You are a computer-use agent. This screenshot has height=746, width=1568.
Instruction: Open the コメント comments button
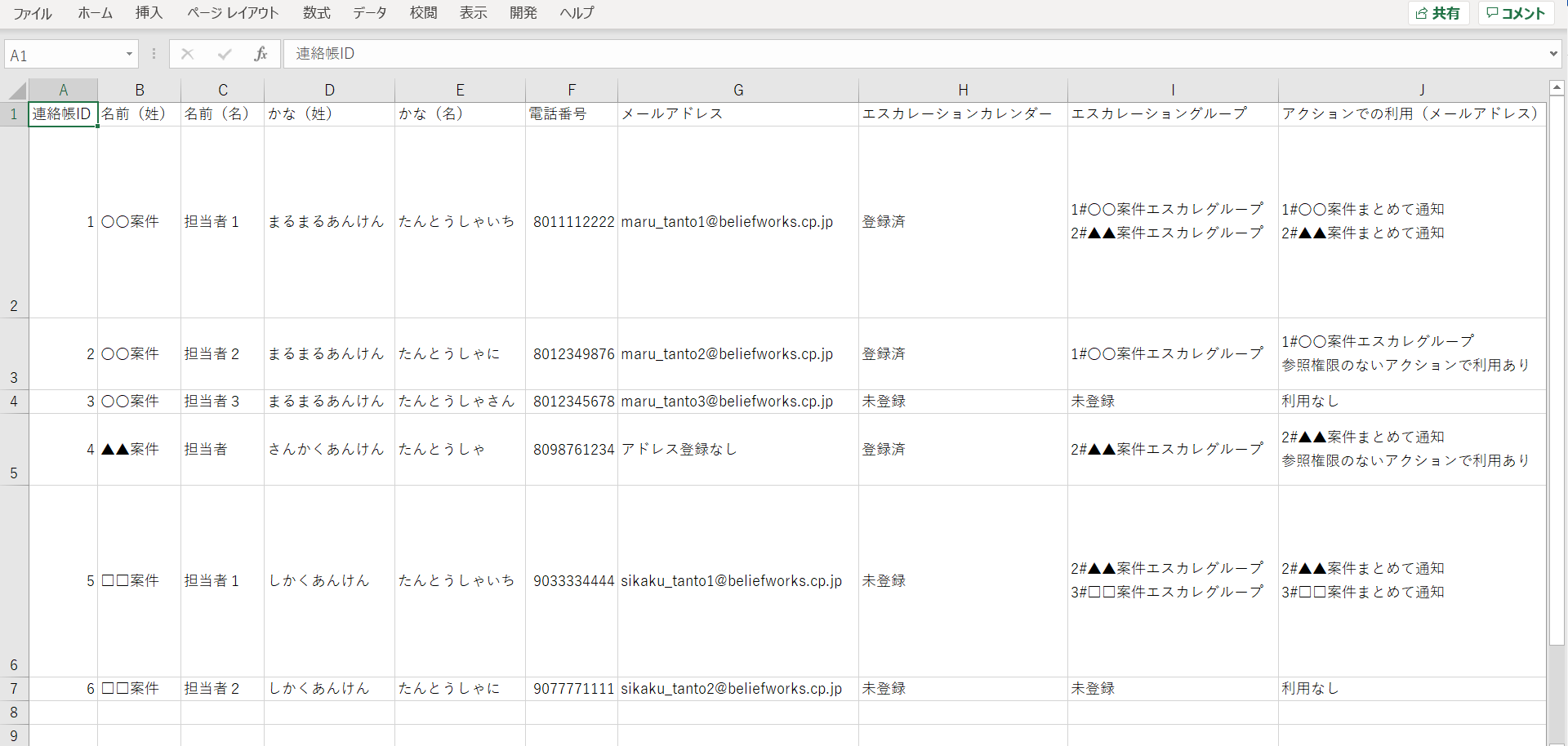[1516, 13]
